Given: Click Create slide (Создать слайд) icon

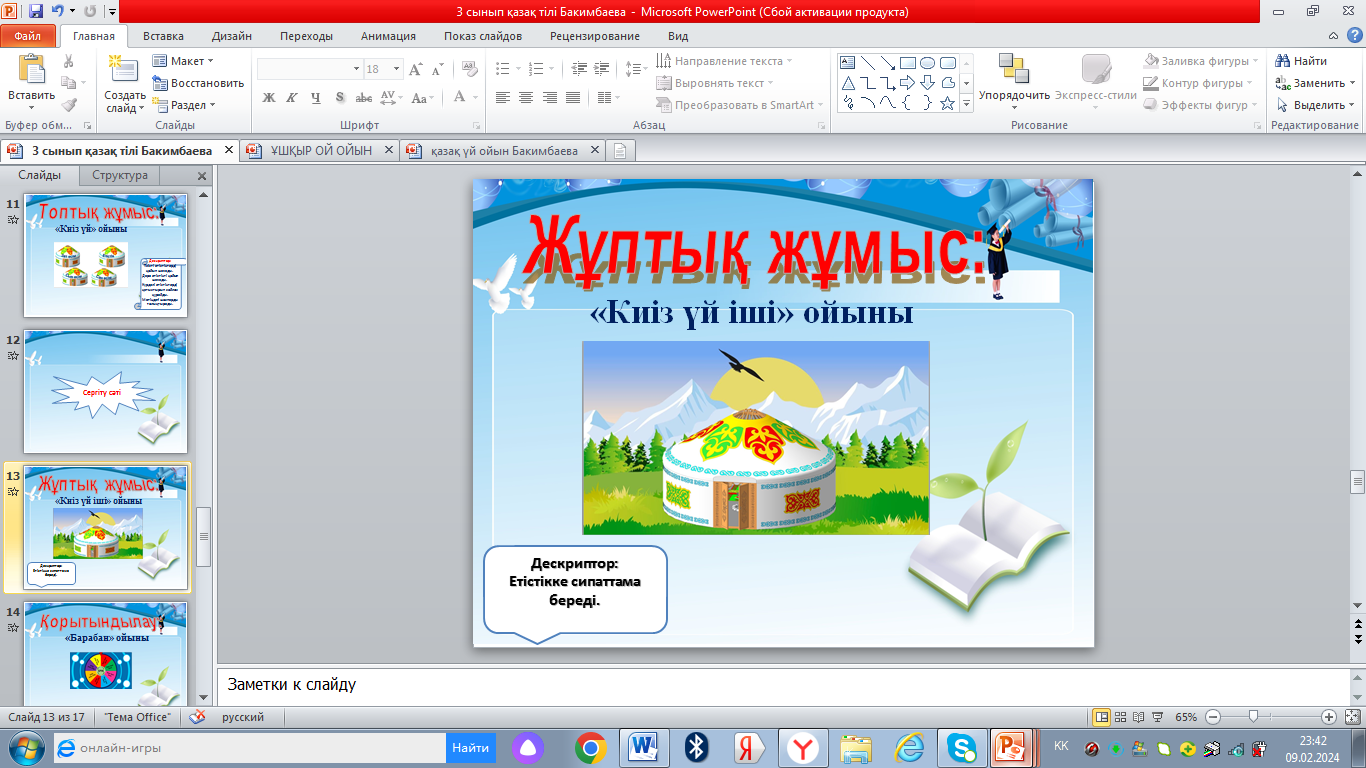Looking at the screenshot, I should click(124, 72).
